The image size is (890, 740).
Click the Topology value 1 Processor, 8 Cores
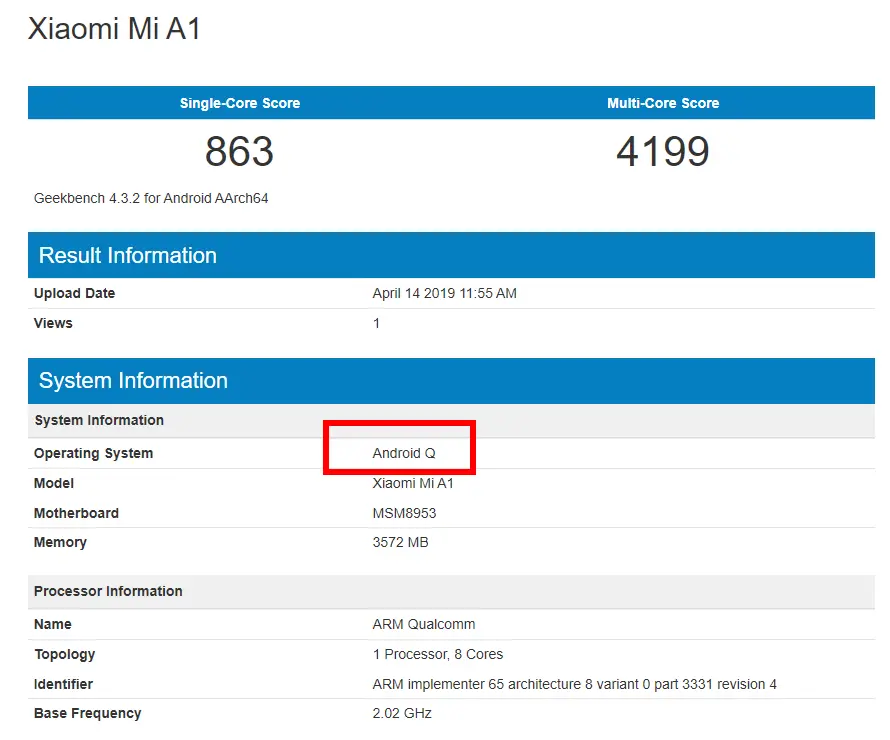tap(438, 654)
